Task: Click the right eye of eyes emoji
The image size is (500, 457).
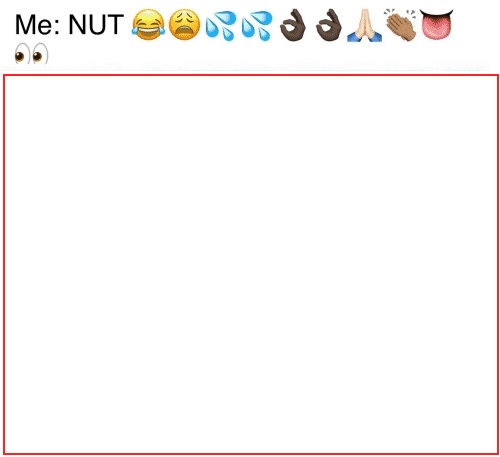Action: [x=40, y=54]
